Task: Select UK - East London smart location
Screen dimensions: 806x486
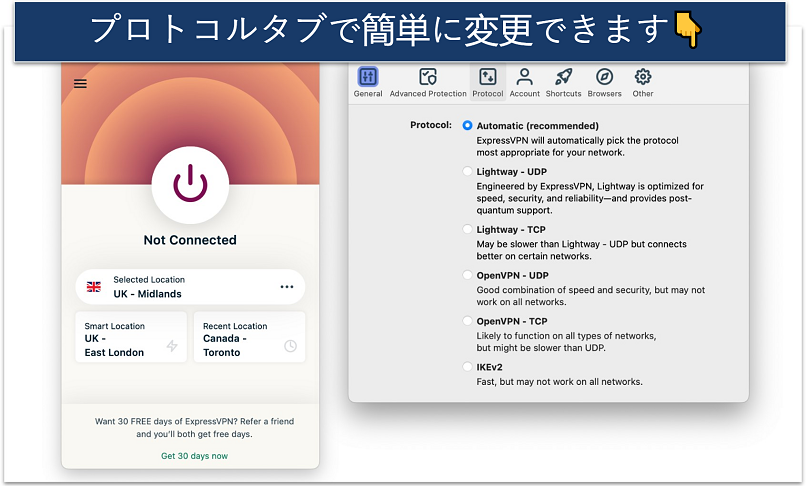Action: 131,338
